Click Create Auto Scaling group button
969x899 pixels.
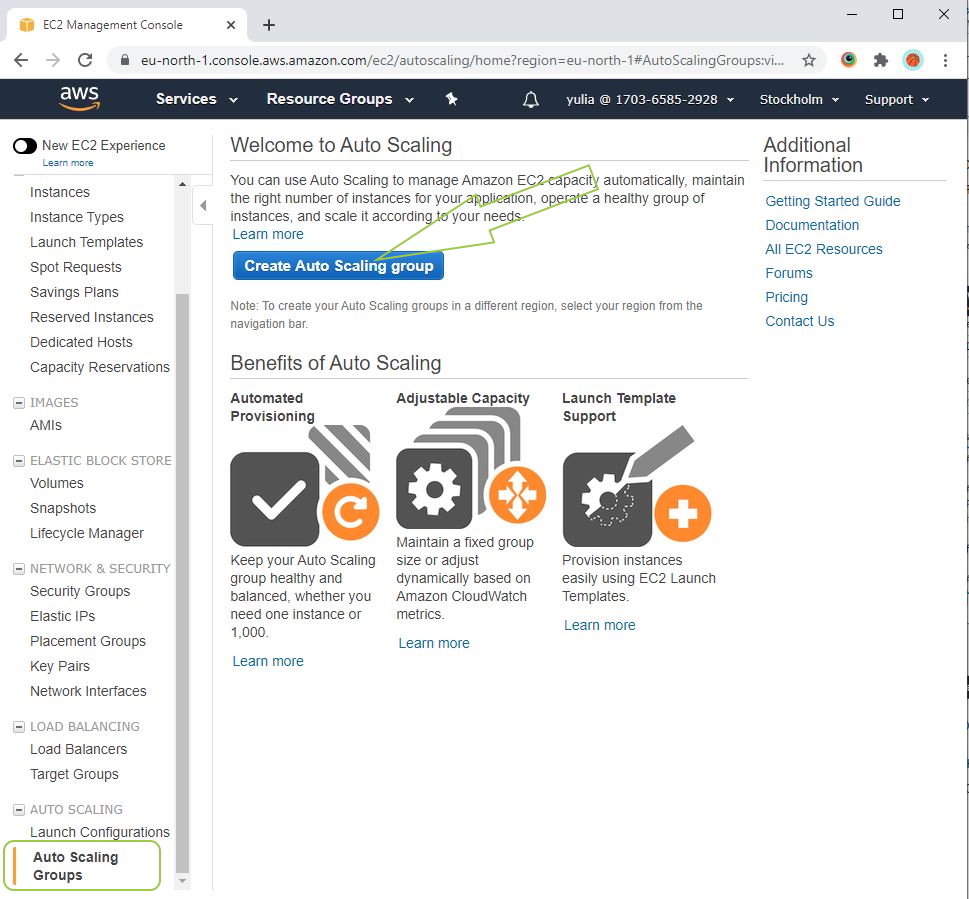coord(338,266)
